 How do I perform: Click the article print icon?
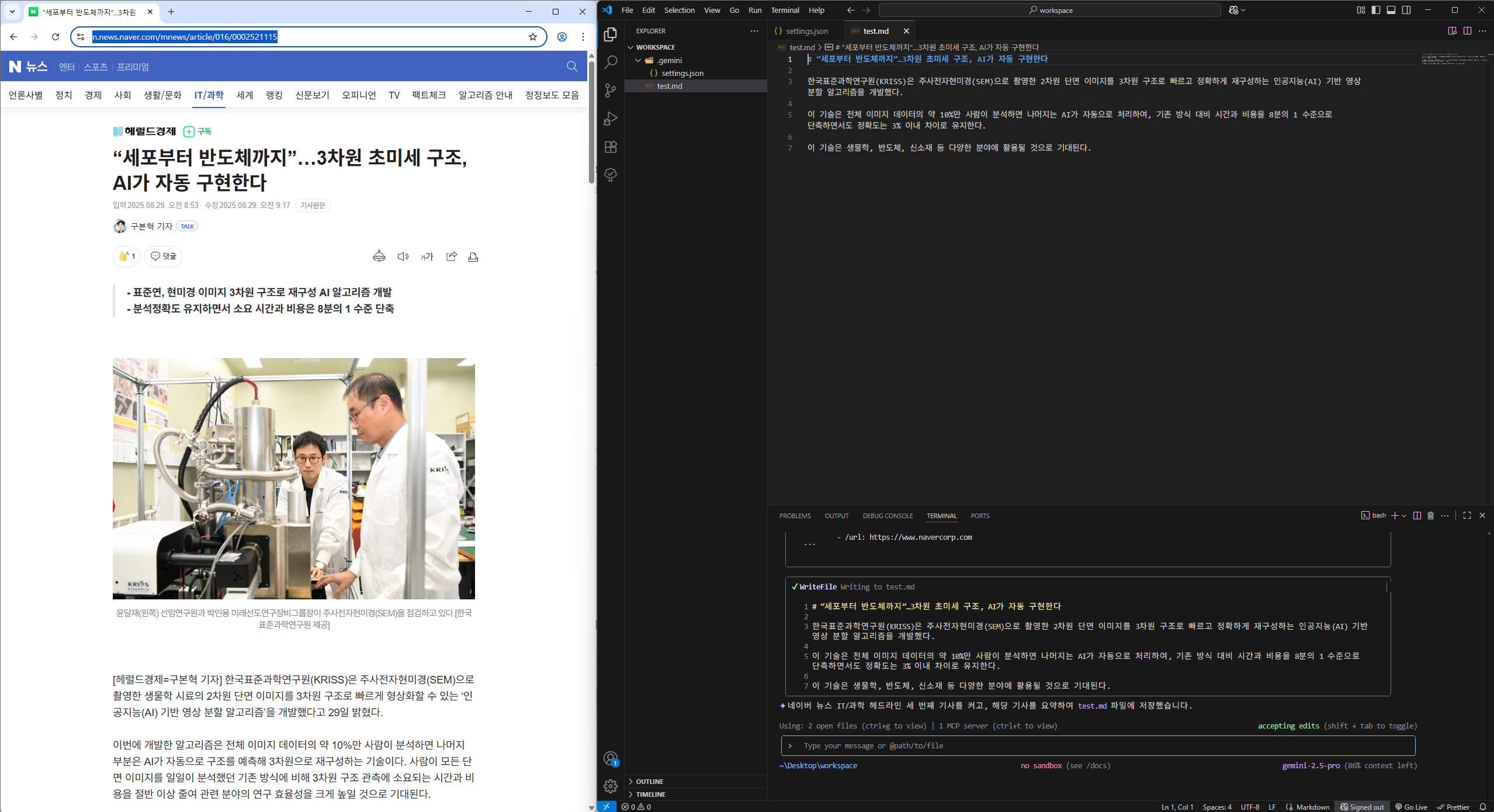[473, 256]
